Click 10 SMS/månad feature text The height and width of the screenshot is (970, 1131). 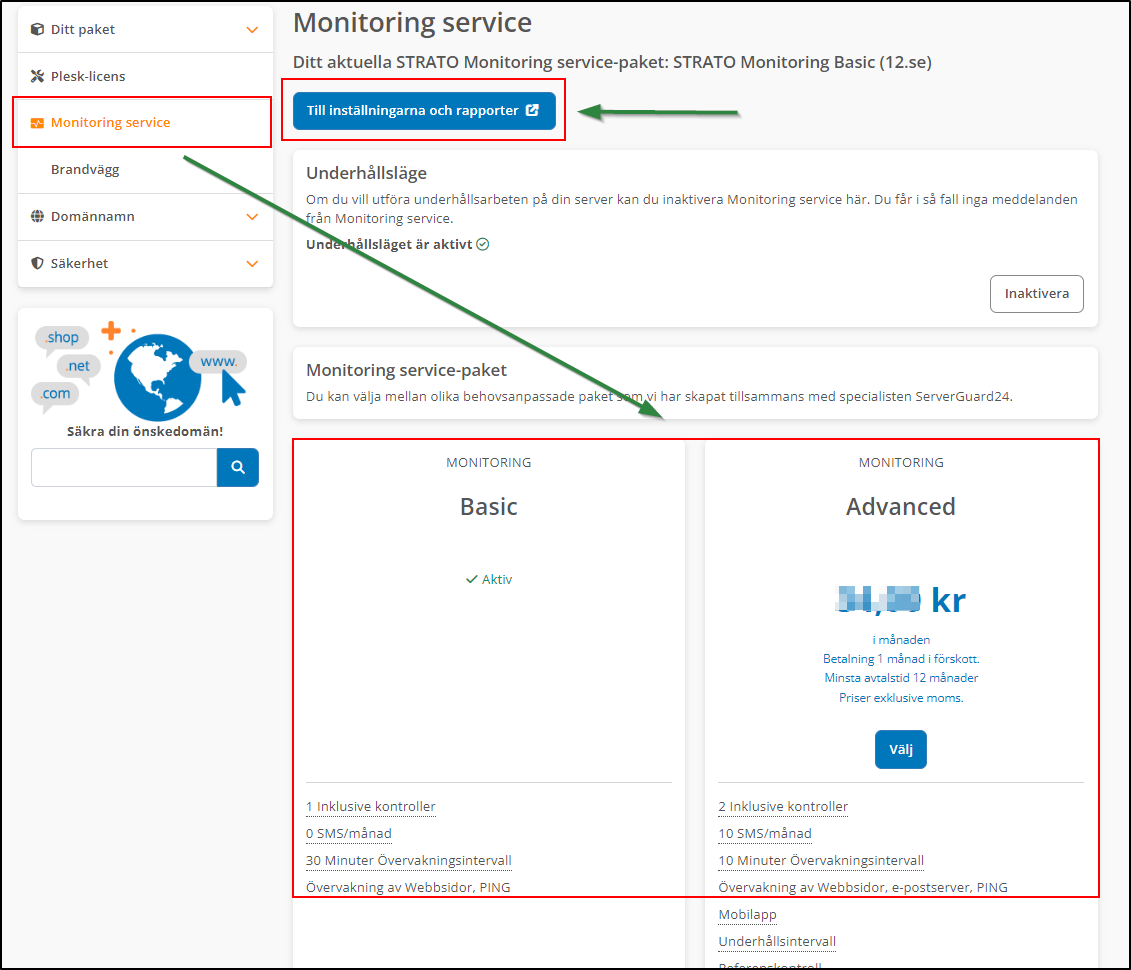tap(765, 834)
